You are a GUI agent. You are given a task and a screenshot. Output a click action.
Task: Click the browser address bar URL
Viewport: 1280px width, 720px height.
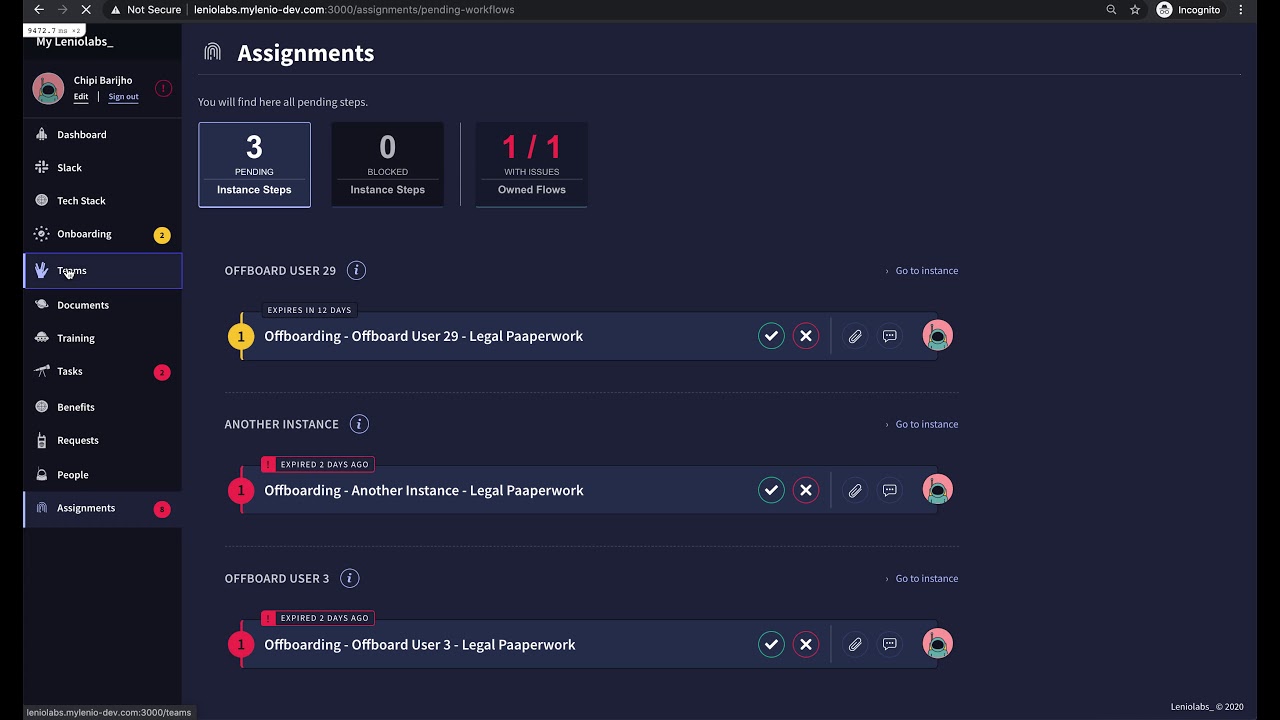pyautogui.click(x=354, y=10)
